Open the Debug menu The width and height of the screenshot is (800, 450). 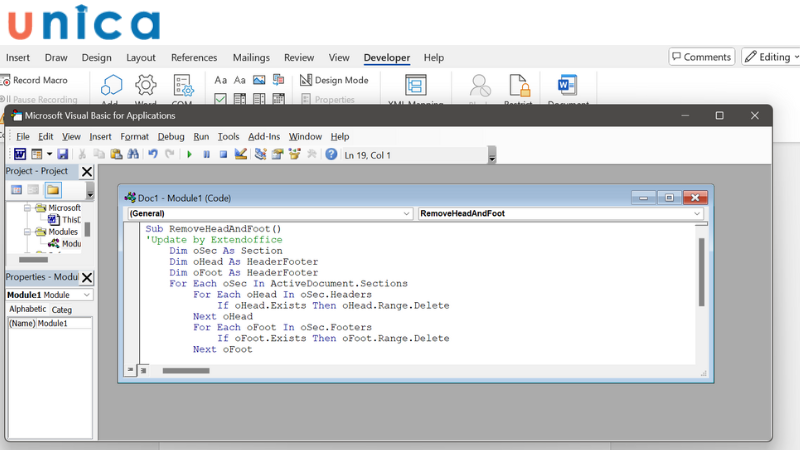171,136
